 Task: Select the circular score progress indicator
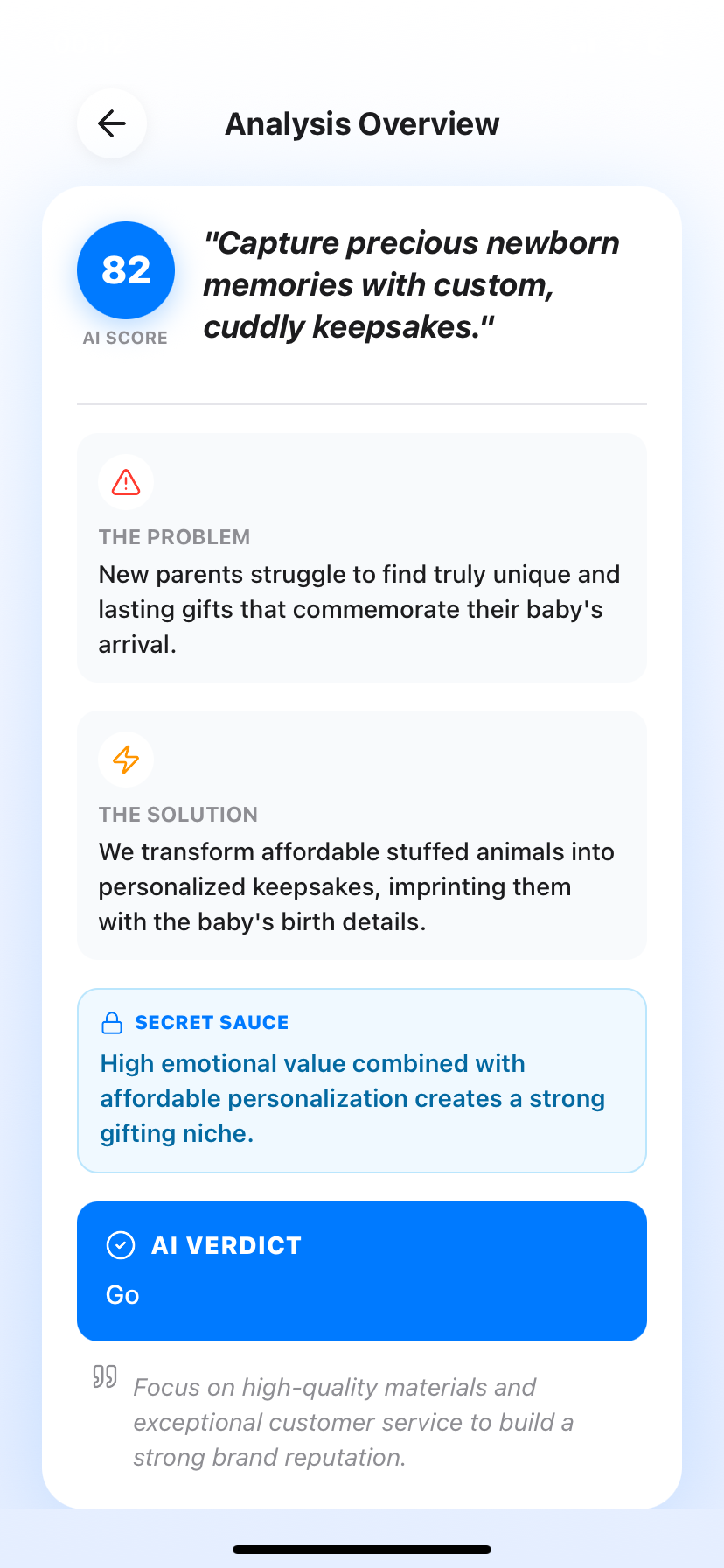[x=125, y=269]
